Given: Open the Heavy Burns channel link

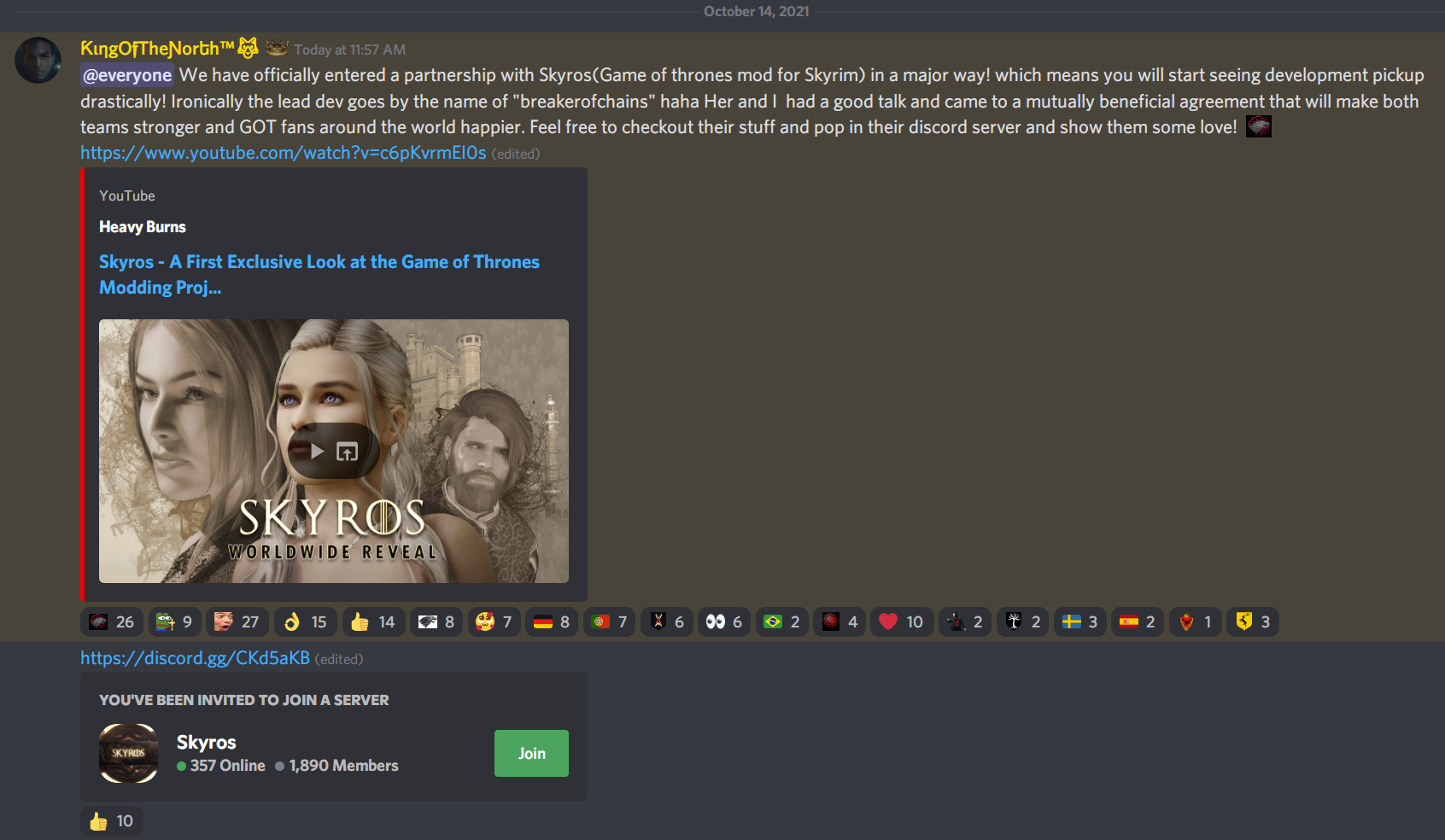Looking at the screenshot, I should (x=143, y=227).
